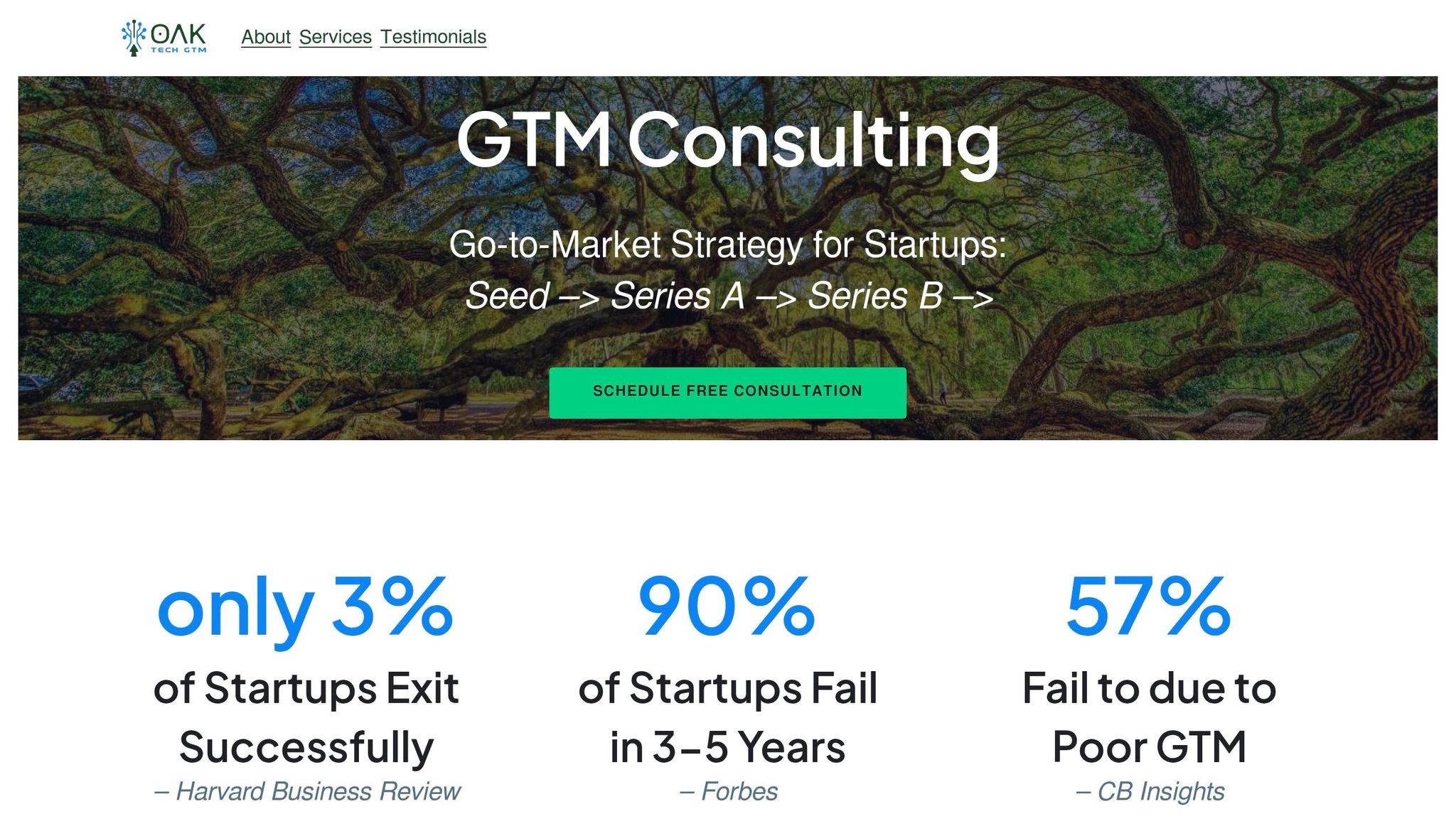Go to the Services section

335,37
